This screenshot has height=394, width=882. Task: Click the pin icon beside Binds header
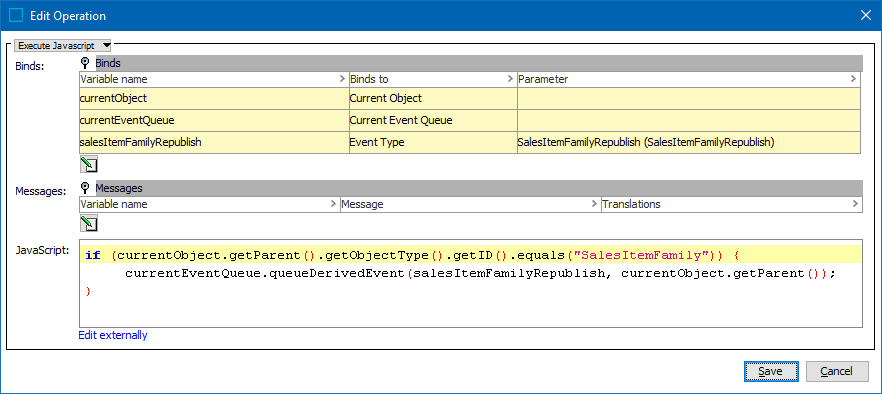coord(85,62)
